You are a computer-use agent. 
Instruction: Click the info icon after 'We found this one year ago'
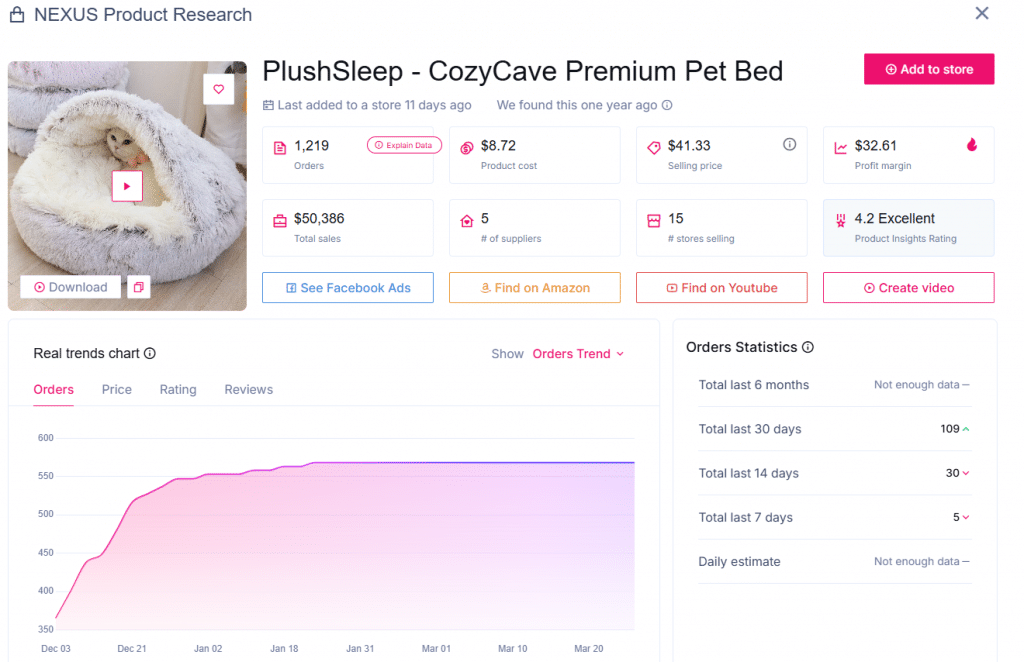coord(668,104)
